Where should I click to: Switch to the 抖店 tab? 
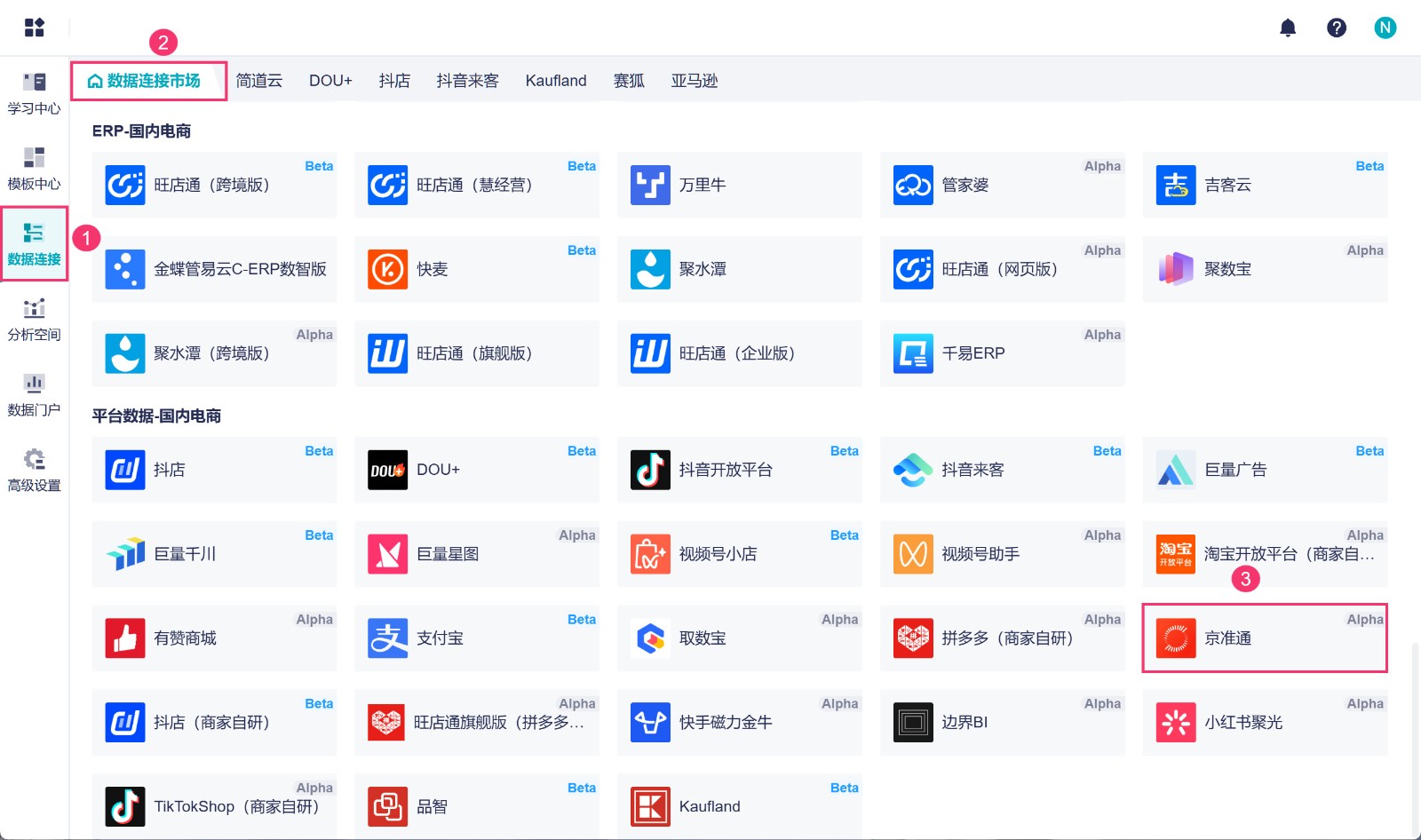click(394, 81)
